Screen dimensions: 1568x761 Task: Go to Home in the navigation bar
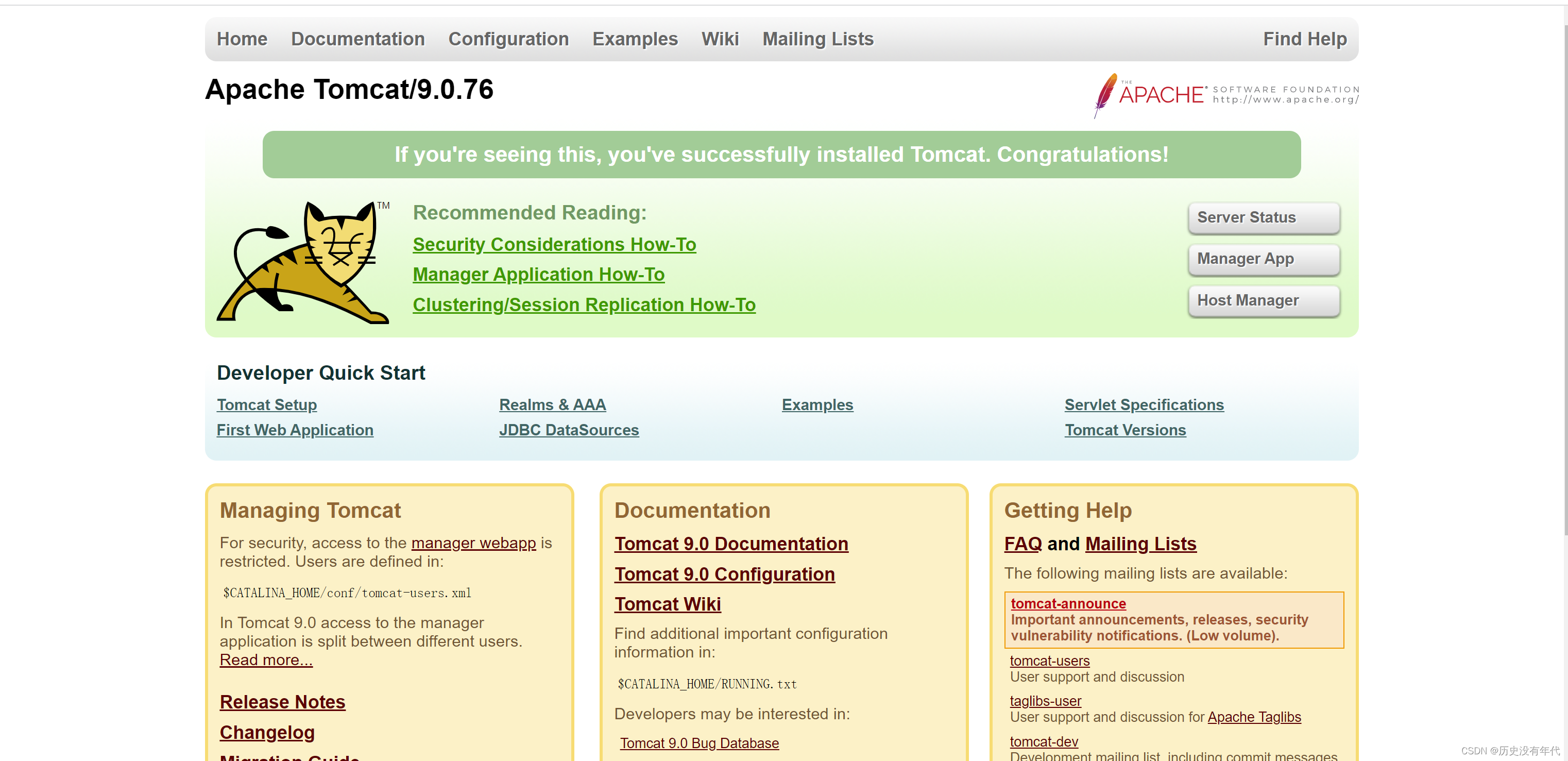click(x=242, y=39)
